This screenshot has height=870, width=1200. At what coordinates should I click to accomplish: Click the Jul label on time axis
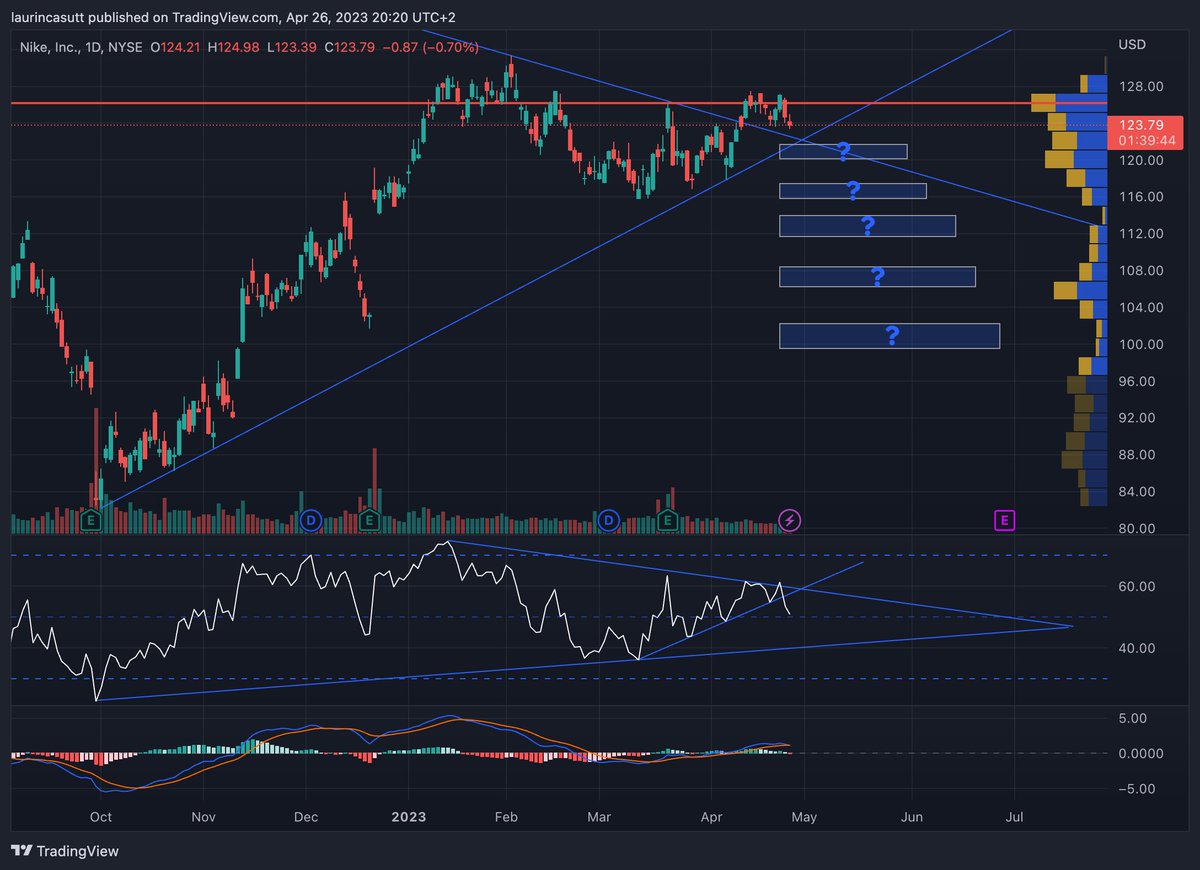(x=1015, y=817)
